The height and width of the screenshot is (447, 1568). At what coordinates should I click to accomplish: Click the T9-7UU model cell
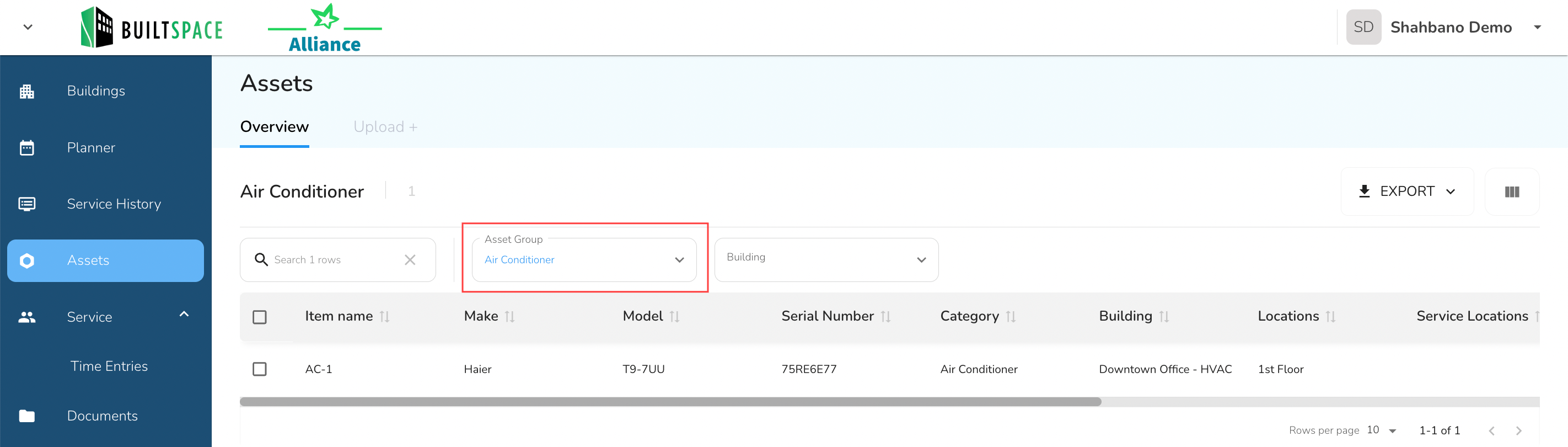pyautogui.click(x=643, y=369)
